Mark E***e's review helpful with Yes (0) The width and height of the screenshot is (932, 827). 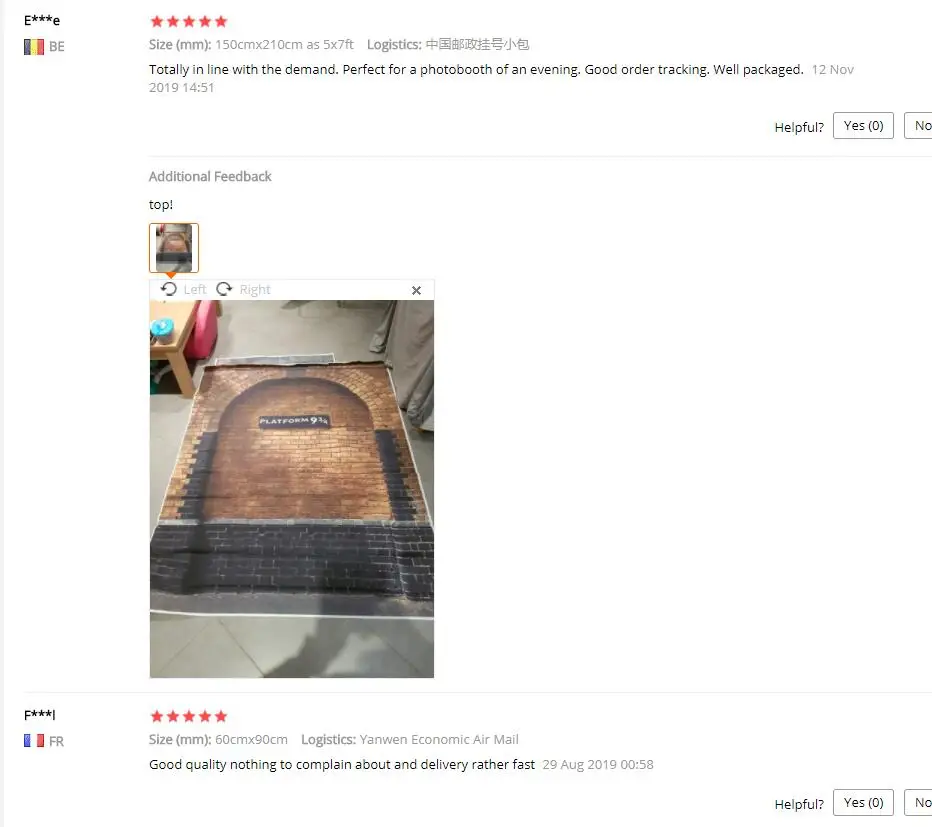point(863,125)
